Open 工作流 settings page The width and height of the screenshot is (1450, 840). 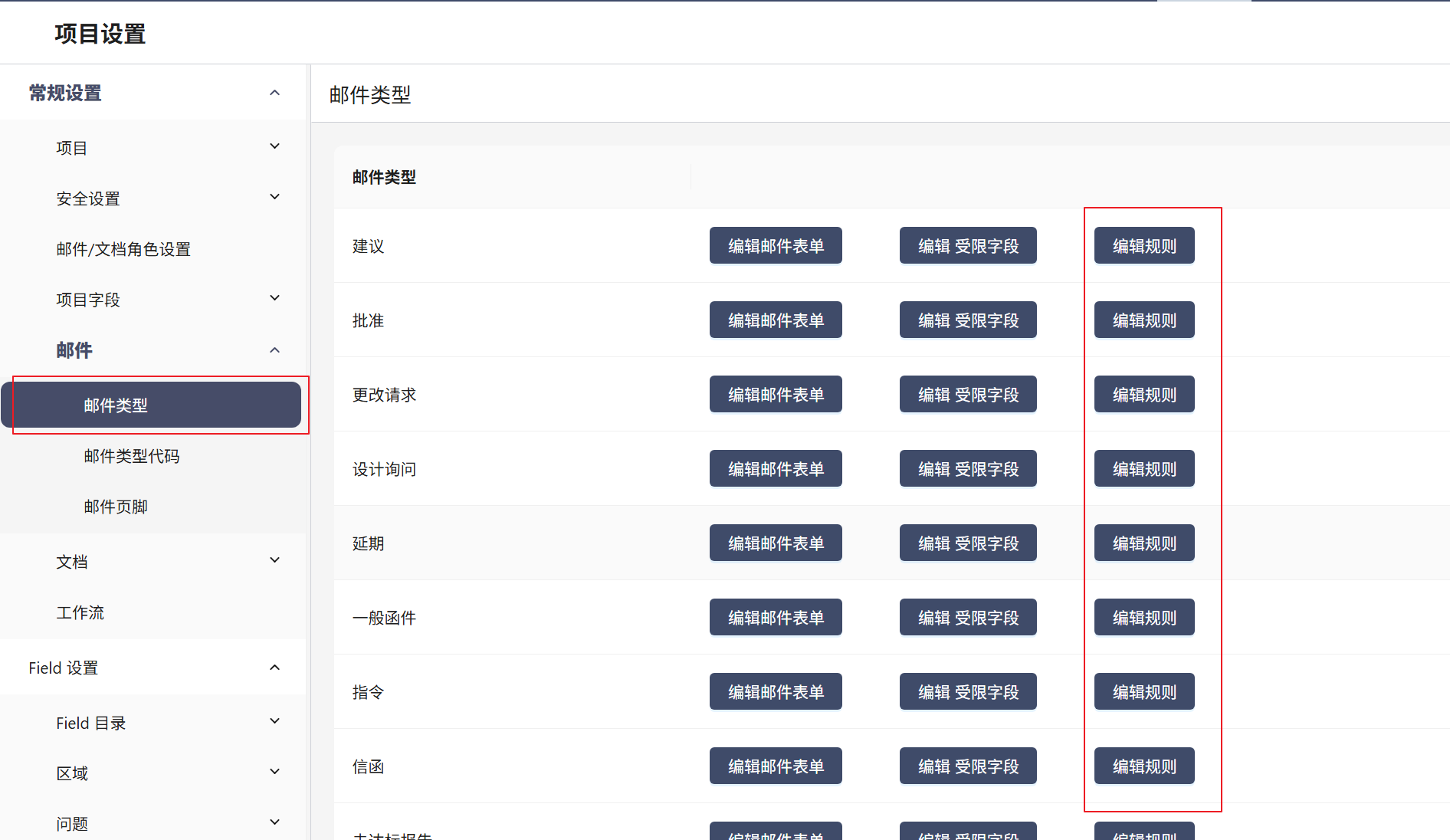click(x=80, y=612)
